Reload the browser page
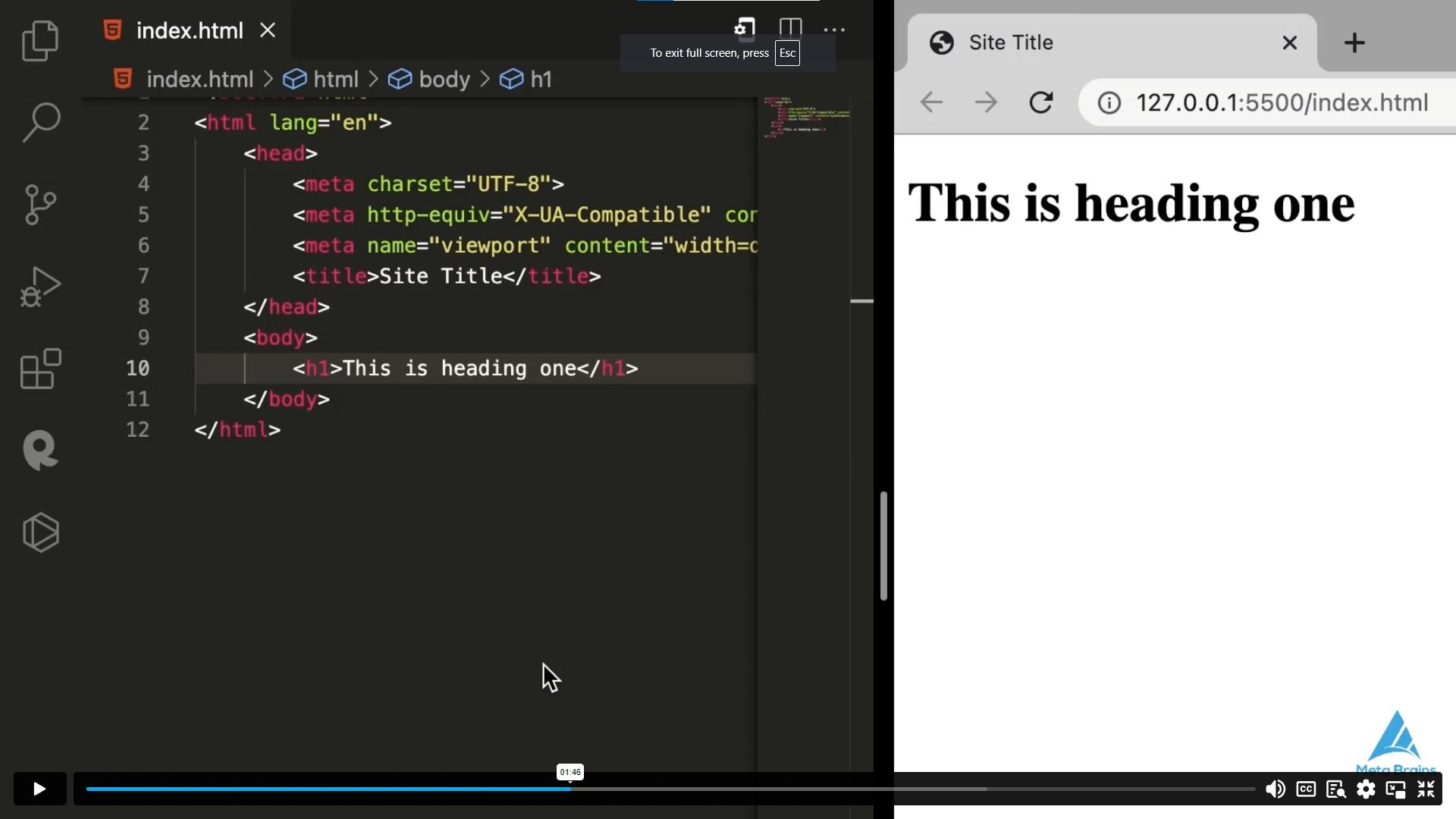This screenshot has width=1456, height=819. point(1041,102)
